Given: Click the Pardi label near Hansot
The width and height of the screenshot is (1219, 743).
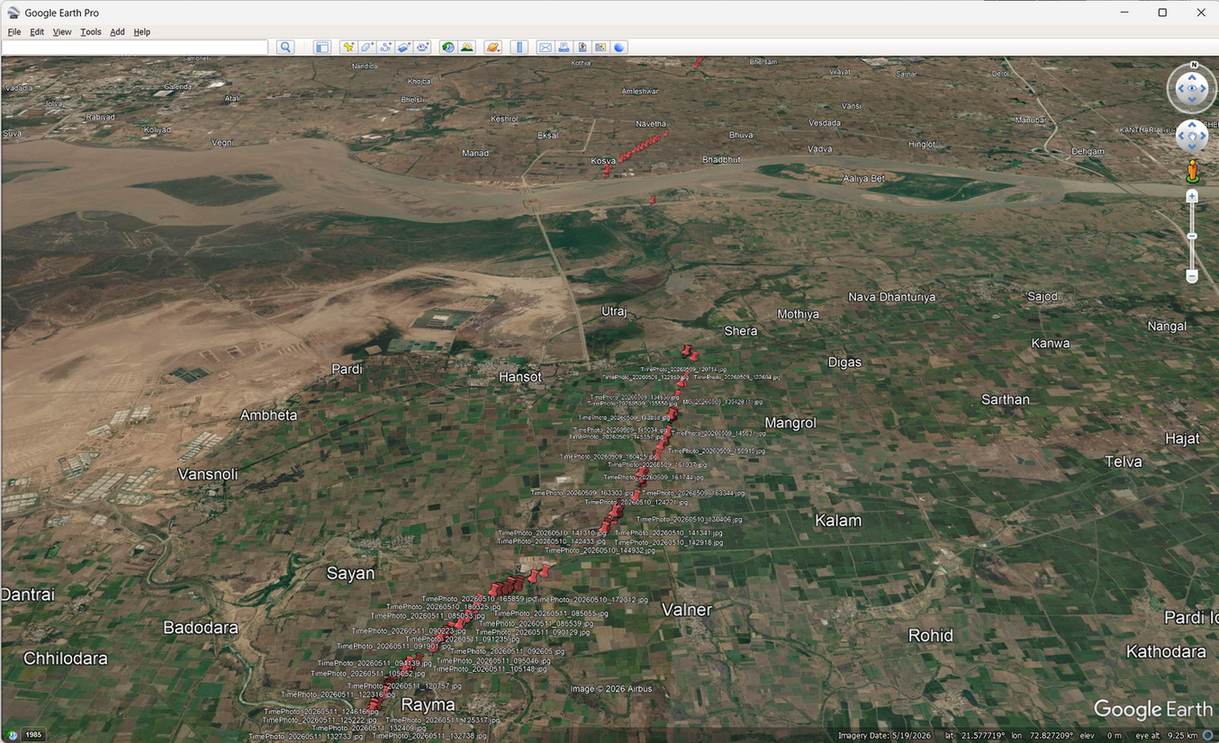Looking at the screenshot, I should 347,369.
